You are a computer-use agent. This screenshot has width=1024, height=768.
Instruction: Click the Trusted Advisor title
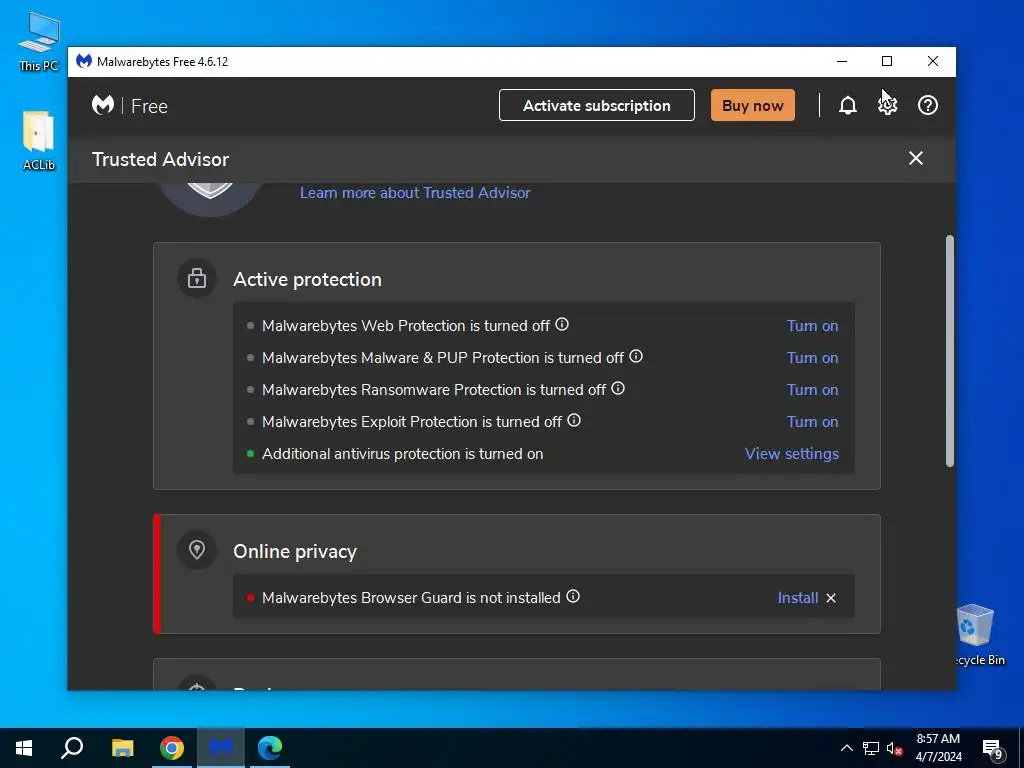[161, 159]
